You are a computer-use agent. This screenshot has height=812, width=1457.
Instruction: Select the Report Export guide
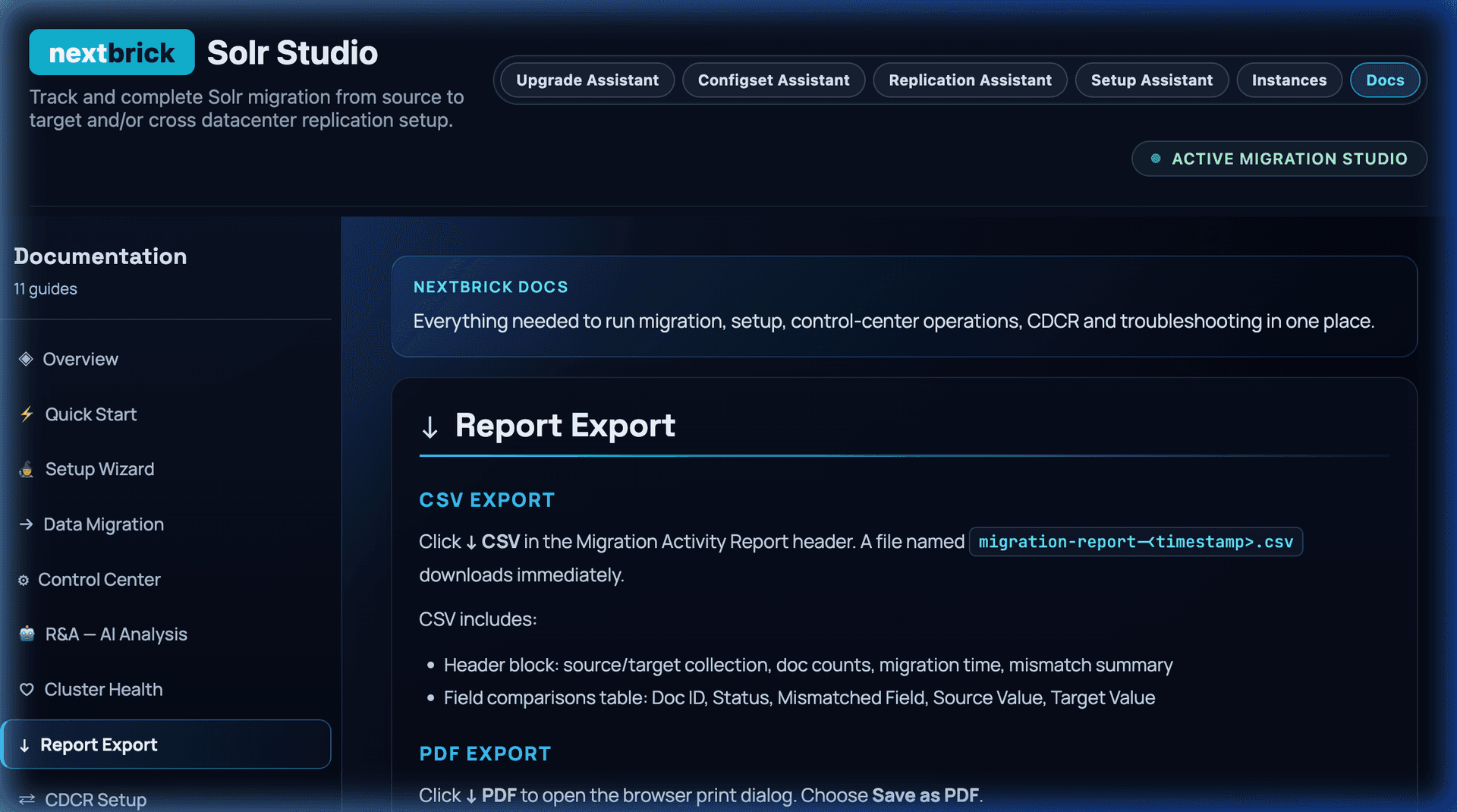[x=165, y=744]
